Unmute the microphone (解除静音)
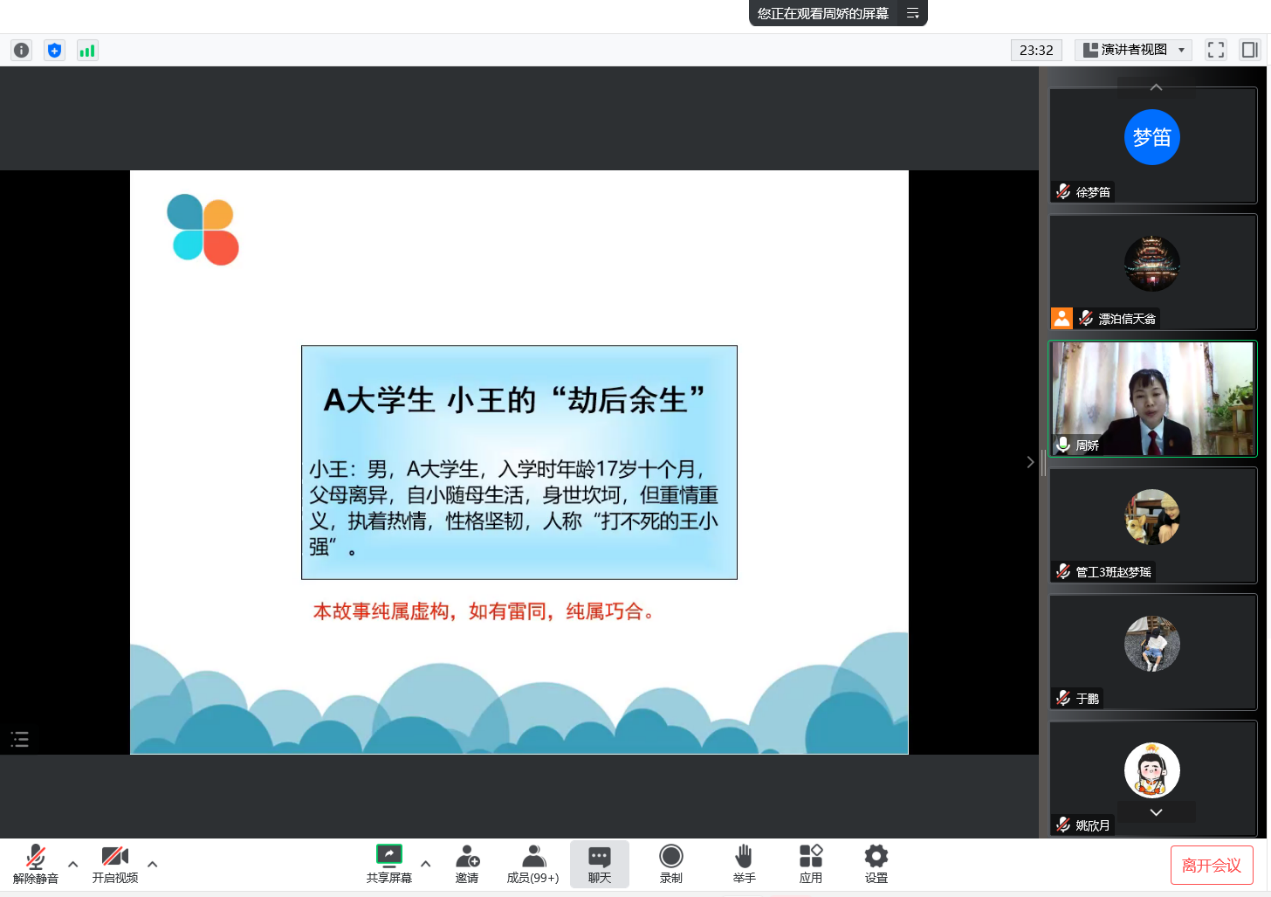Screen dimensions: 1271x897 pos(36,864)
